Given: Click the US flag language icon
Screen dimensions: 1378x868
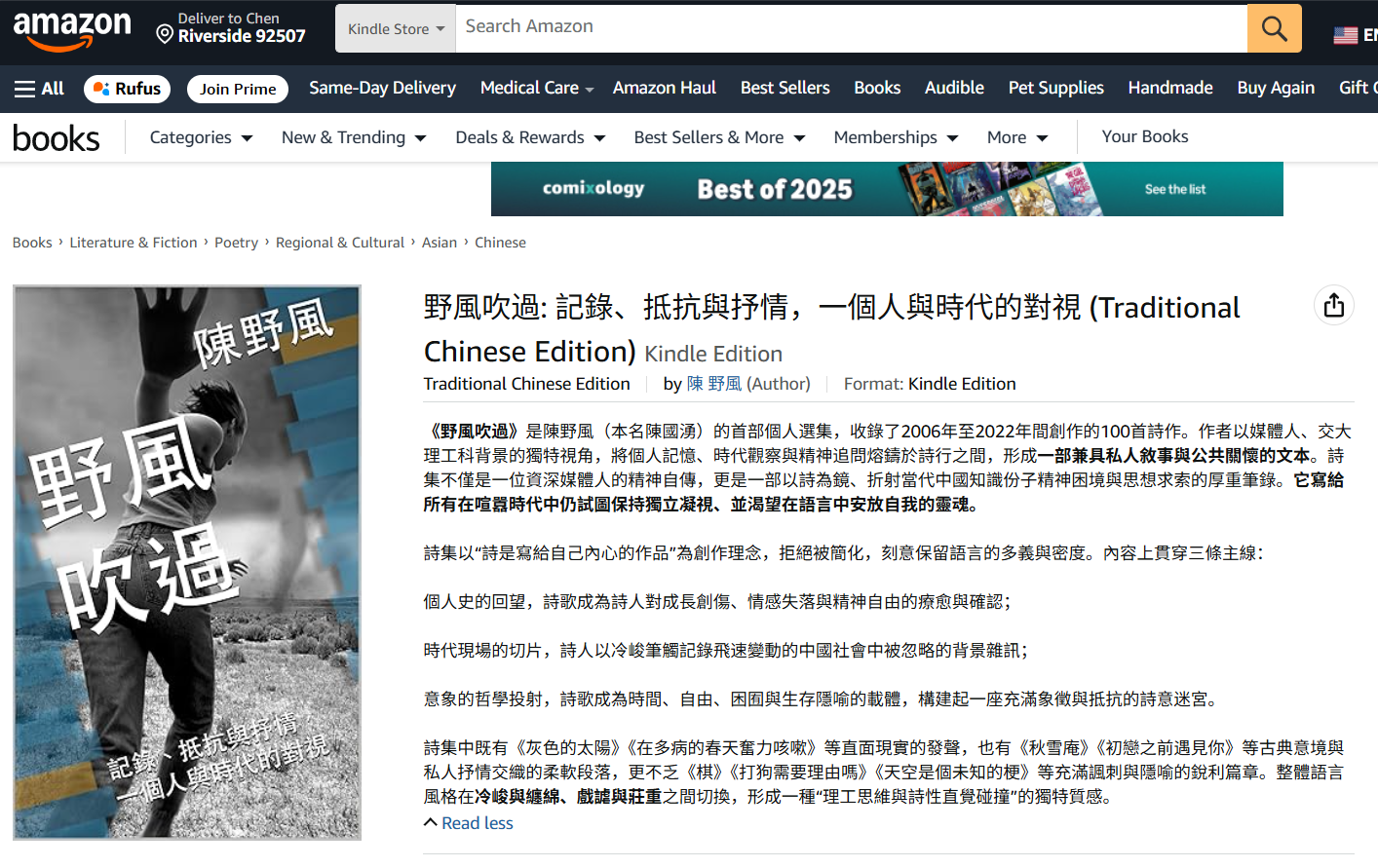Looking at the screenshot, I should tap(1345, 35).
